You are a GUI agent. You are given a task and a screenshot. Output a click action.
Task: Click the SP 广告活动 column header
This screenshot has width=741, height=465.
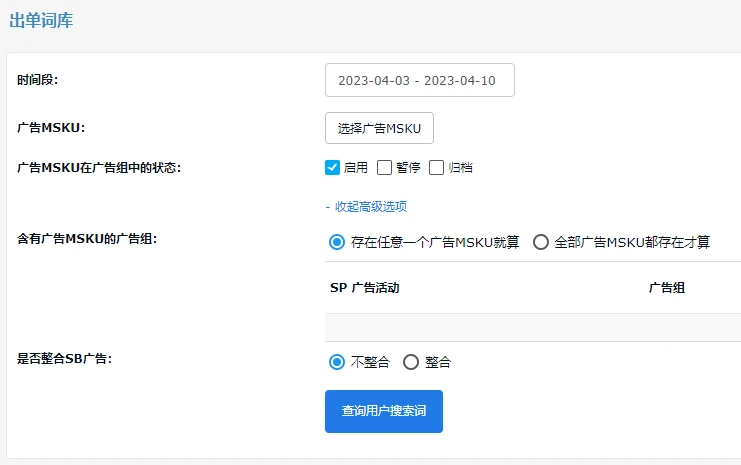[365, 288]
